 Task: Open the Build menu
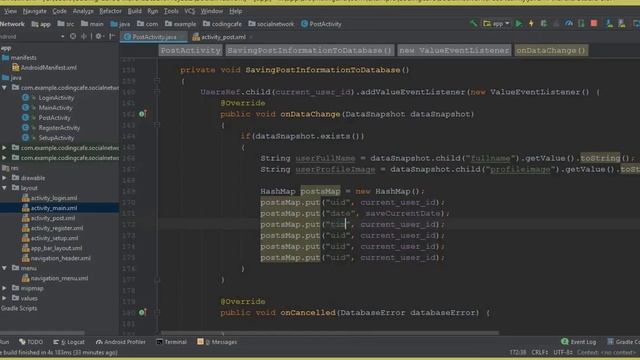134,11
